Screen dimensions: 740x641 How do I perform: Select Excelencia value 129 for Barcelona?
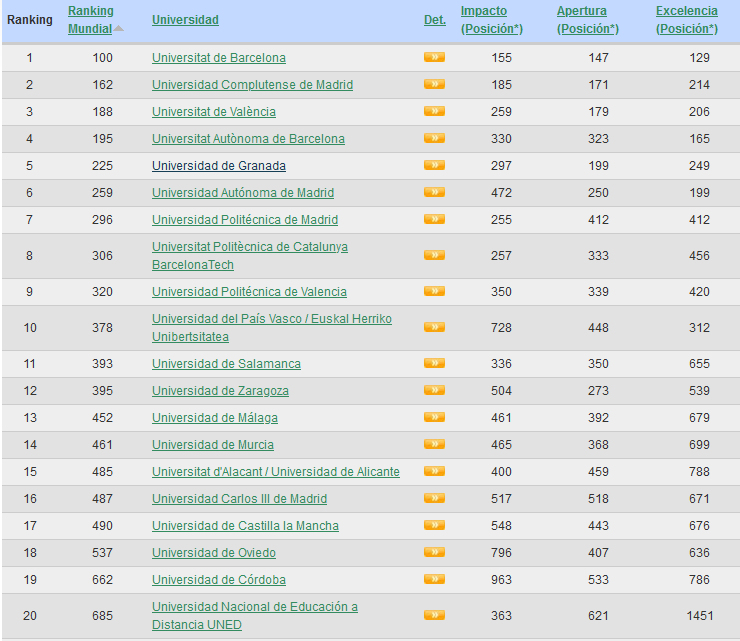click(699, 58)
